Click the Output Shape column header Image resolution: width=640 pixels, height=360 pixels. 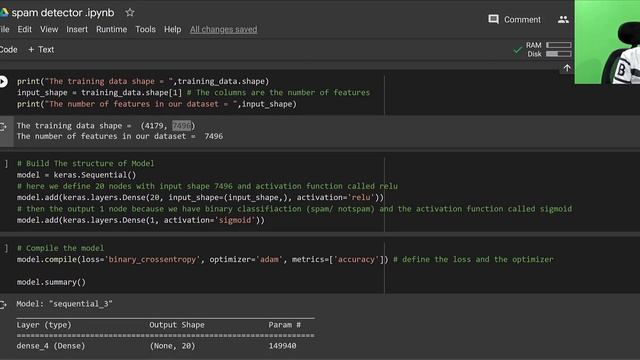pos(177,325)
